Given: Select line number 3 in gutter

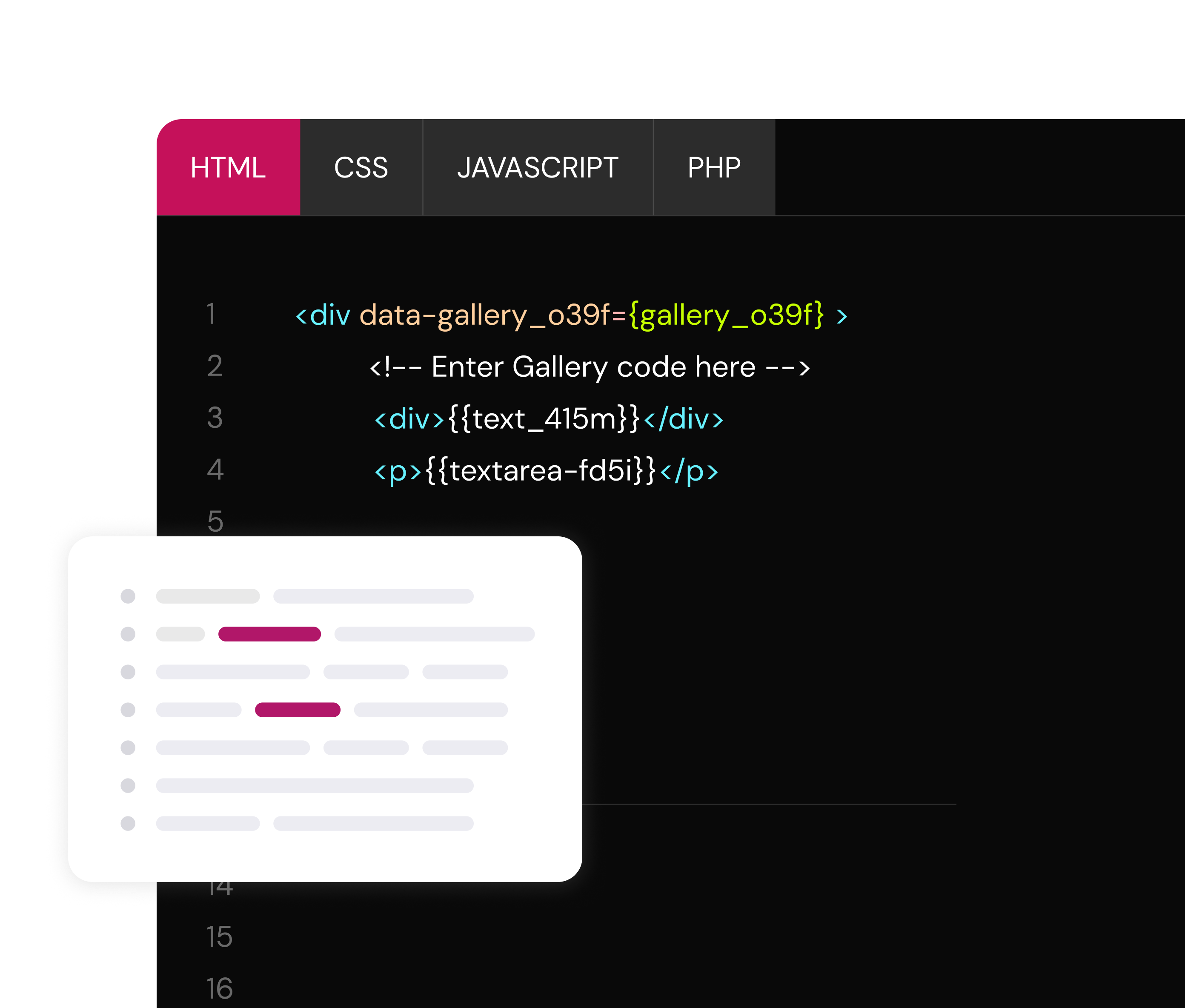Looking at the screenshot, I should (215, 418).
